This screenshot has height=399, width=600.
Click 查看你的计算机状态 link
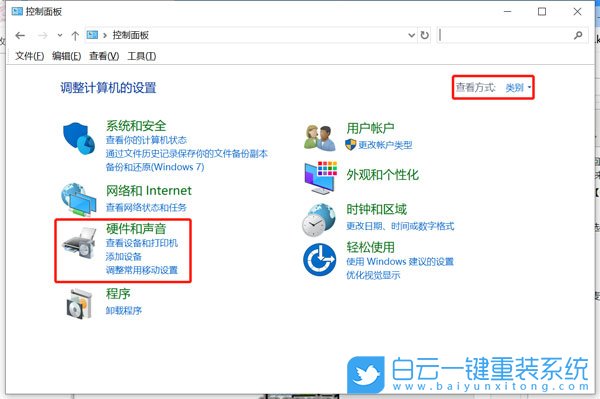pos(146,140)
